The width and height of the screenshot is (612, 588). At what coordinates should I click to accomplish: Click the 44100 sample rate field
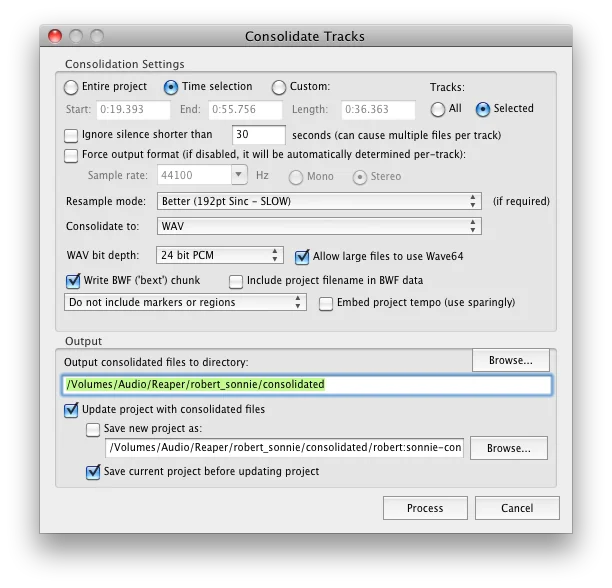tap(194, 175)
